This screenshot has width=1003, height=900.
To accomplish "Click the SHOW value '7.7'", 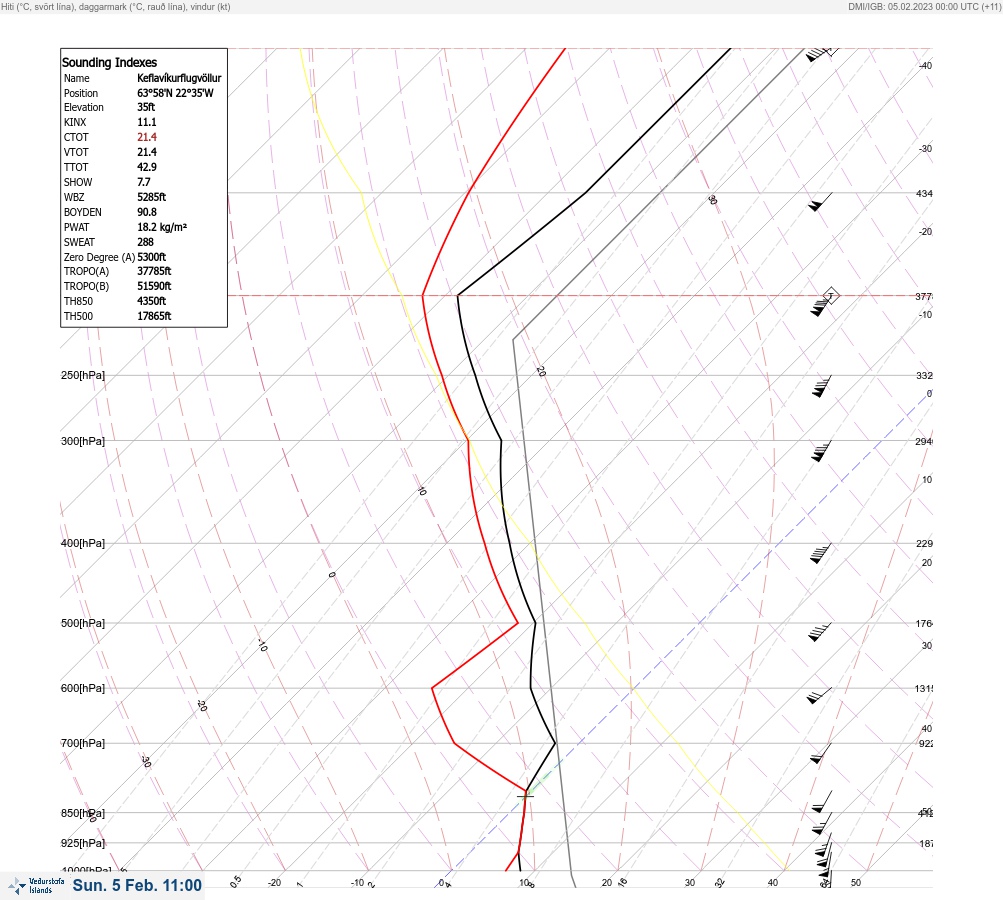I will coord(144,182).
